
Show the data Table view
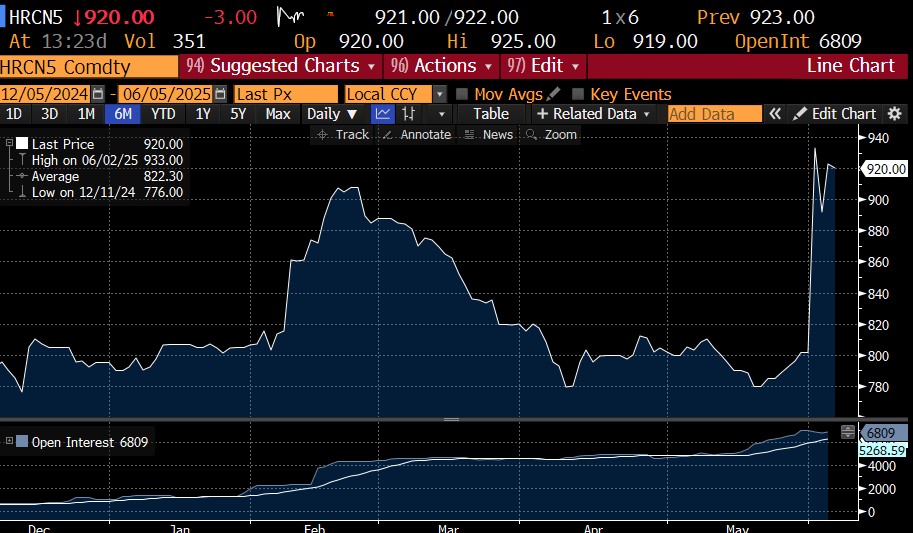tap(491, 114)
